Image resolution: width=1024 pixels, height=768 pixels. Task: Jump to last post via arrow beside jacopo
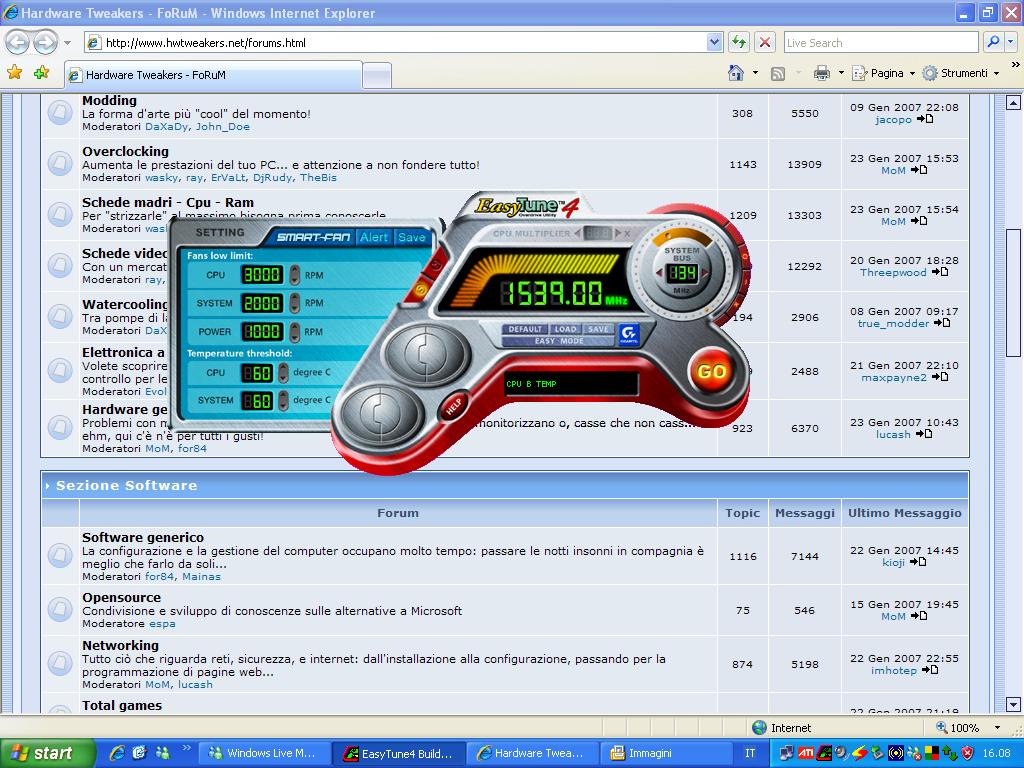[925, 119]
